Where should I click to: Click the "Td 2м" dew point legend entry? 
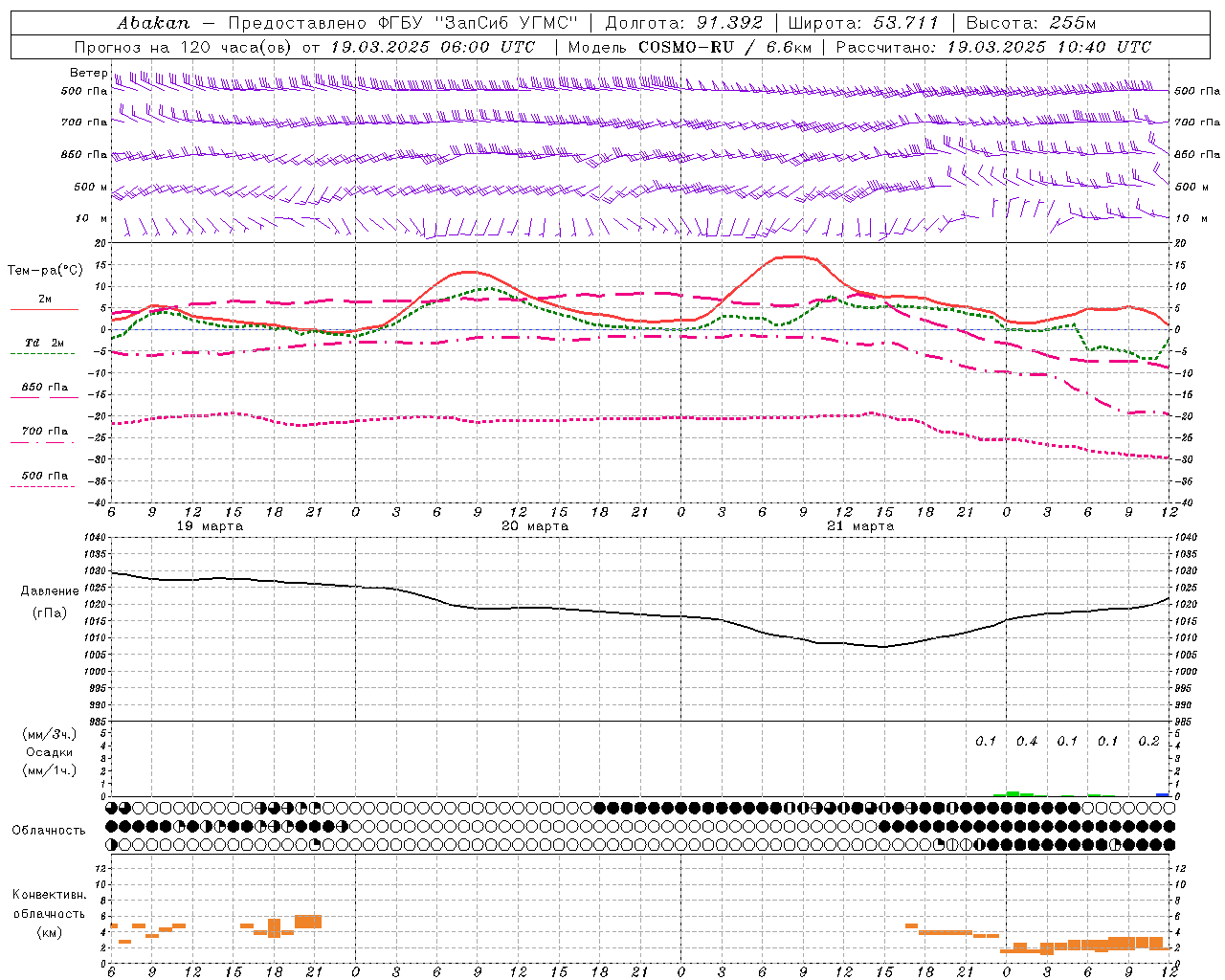pos(45,343)
